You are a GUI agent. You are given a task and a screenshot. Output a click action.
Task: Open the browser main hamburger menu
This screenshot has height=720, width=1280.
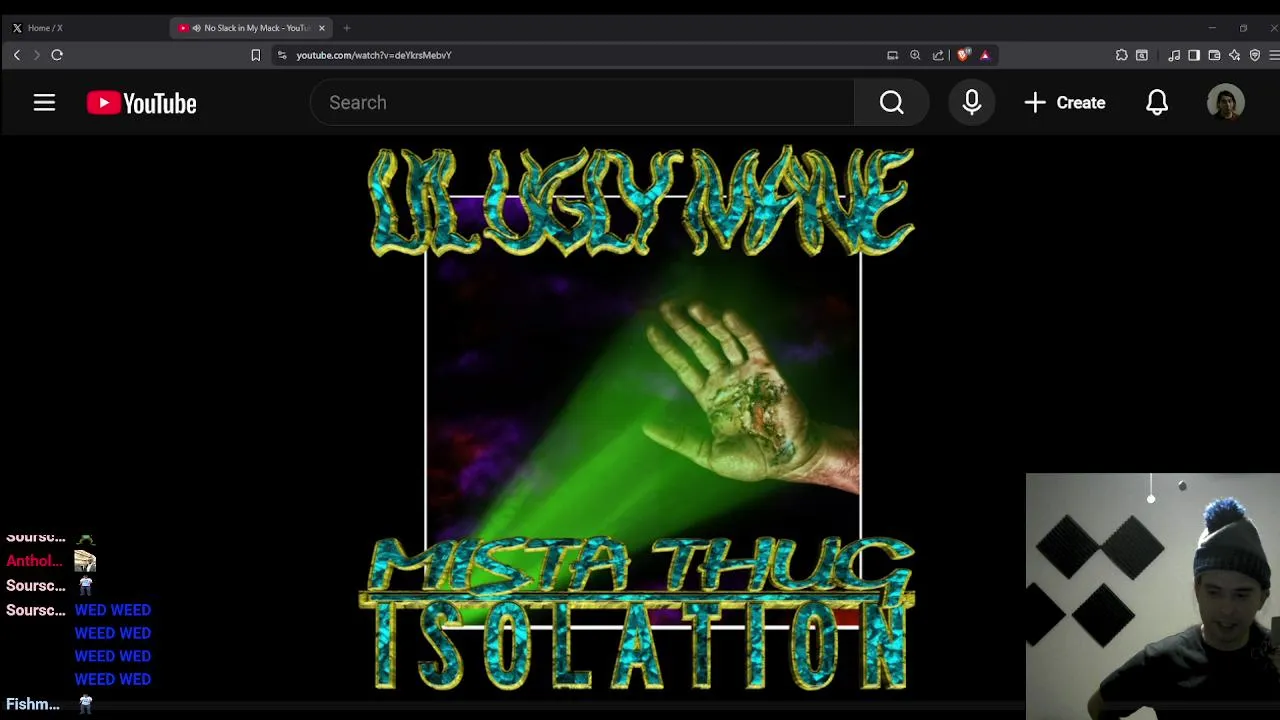tap(1273, 55)
